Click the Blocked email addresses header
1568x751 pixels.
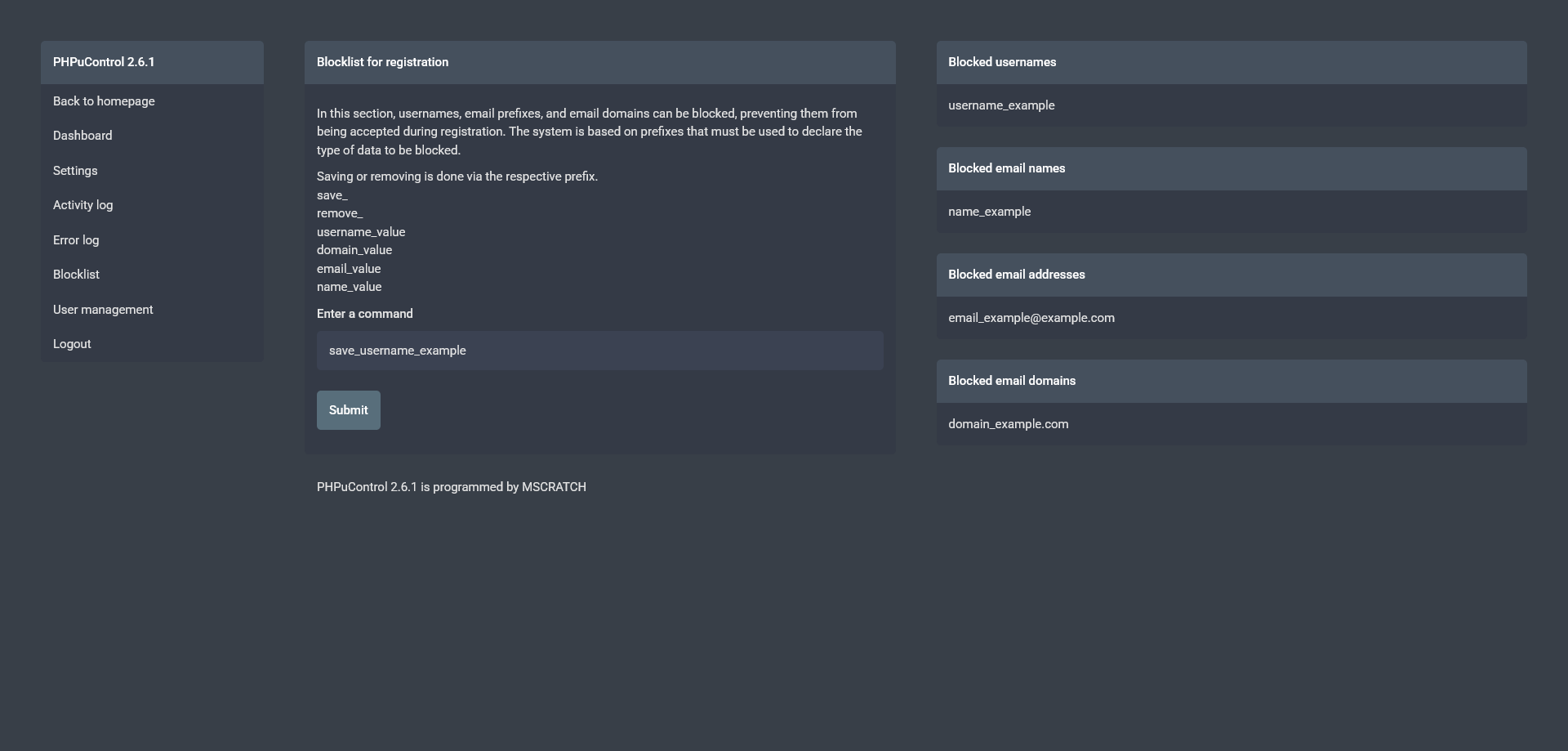tap(1016, 275)
